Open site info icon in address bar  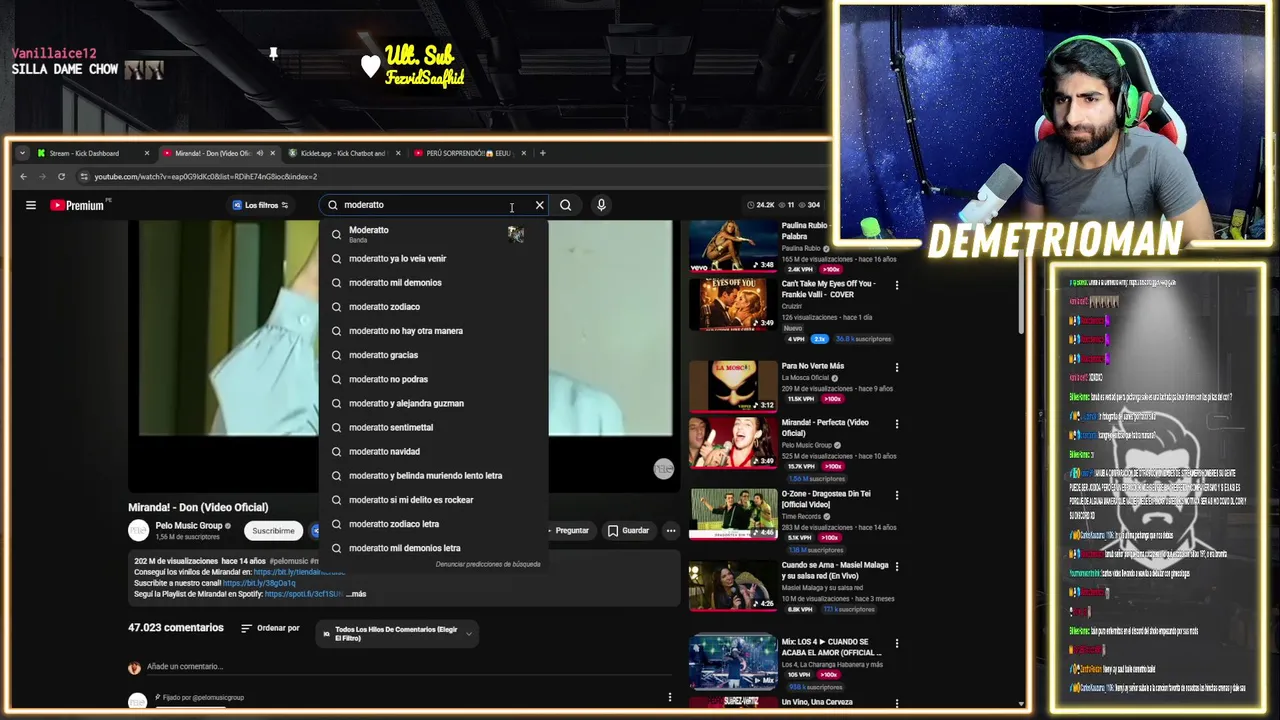[84, 177]
